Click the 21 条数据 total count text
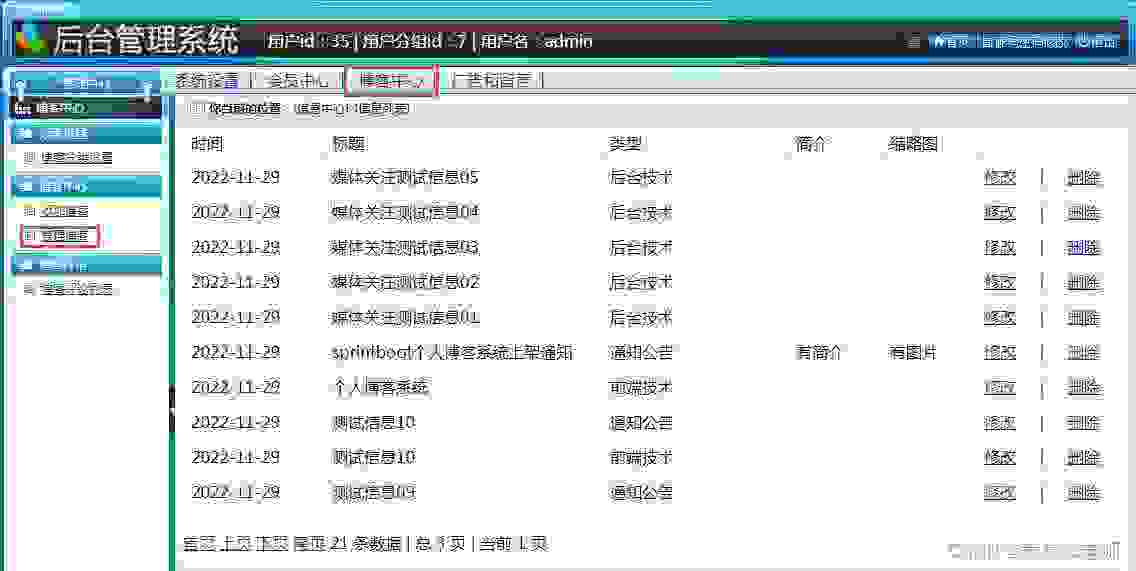Viewport: 1136px width, 571px height. coord(367,543)
